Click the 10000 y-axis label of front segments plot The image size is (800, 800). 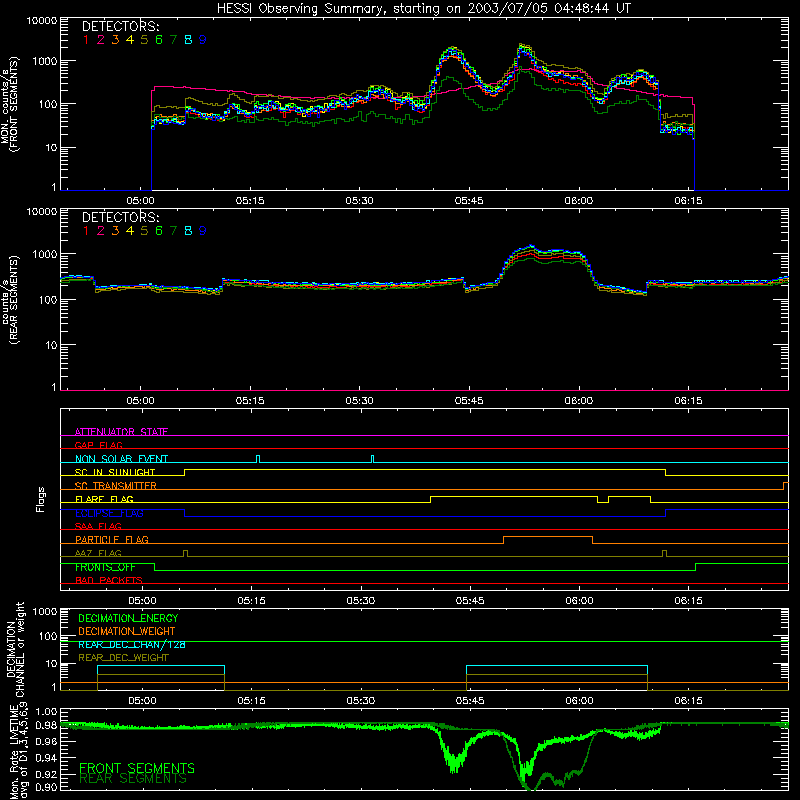42,21
